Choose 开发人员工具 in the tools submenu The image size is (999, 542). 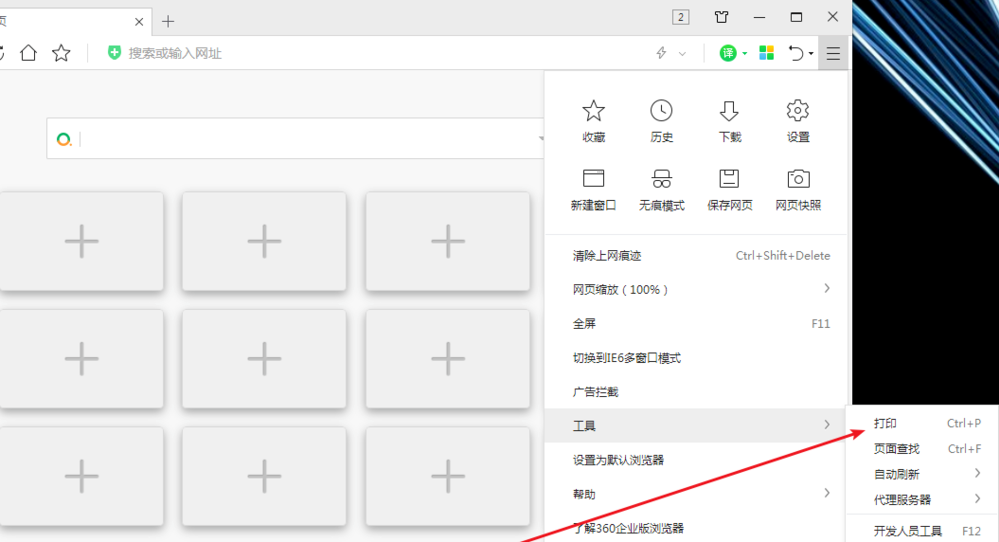tap(922, 531)
